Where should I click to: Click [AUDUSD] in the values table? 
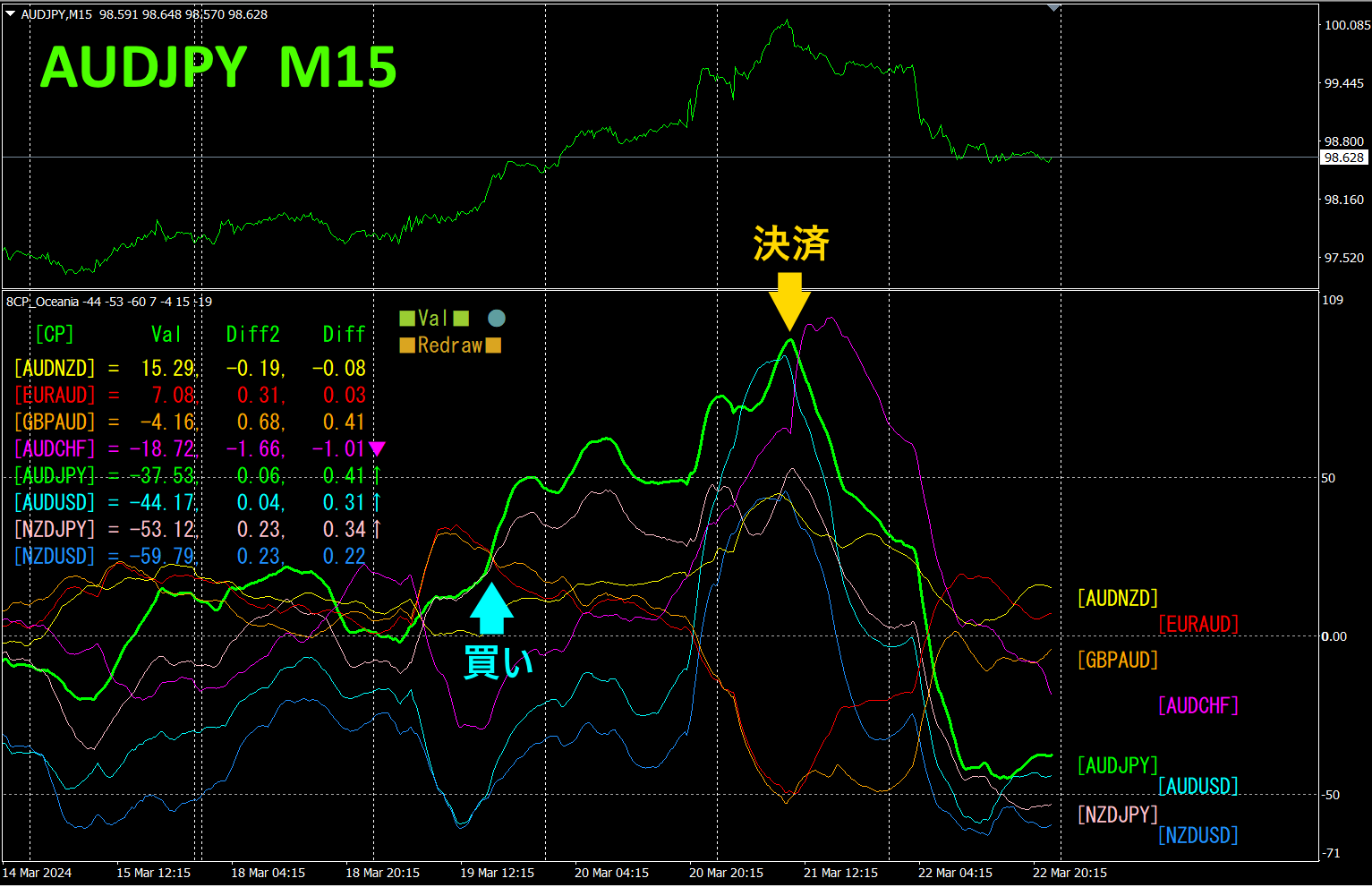pyautogui.click(x=55, y=502)
